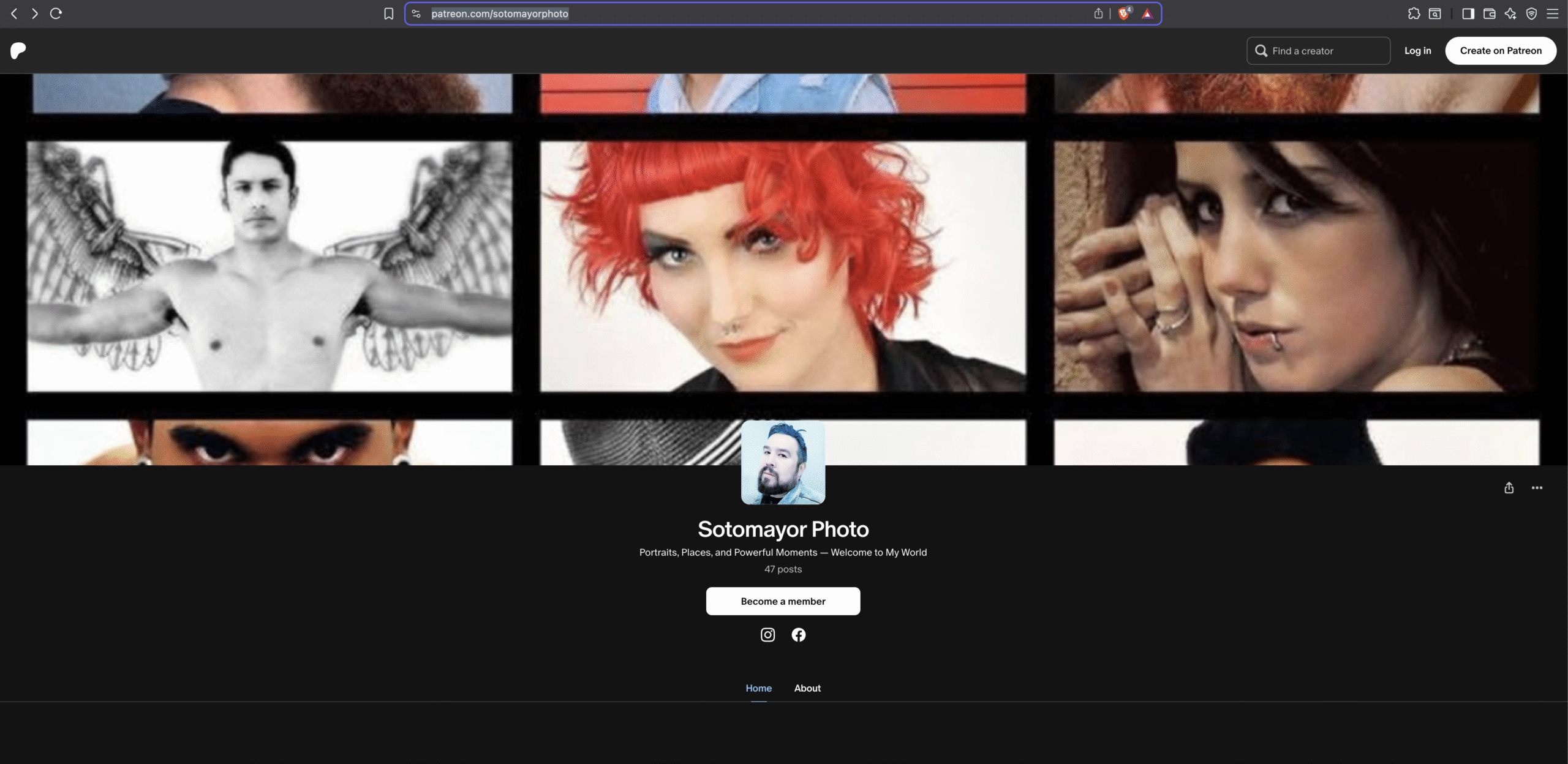Open the browser hamburger menu
The height and width of the screenshot is (764, 1568).
[x=1553, y=13]
